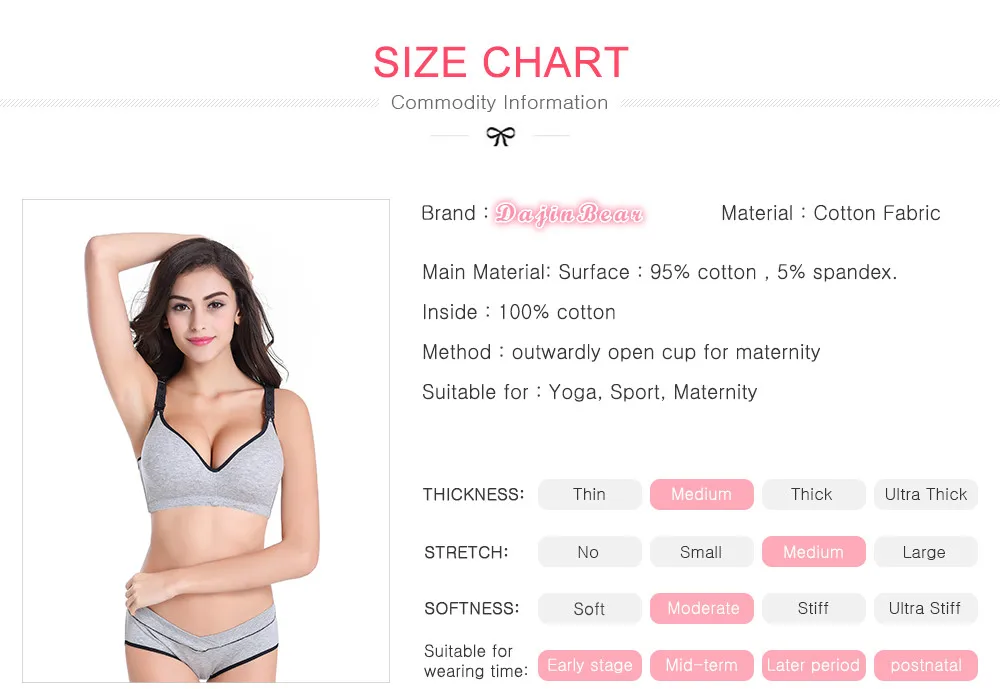The image size is (1000, 689).
Task: Select the postnatal wearing time tag
Action: point(925,665)
